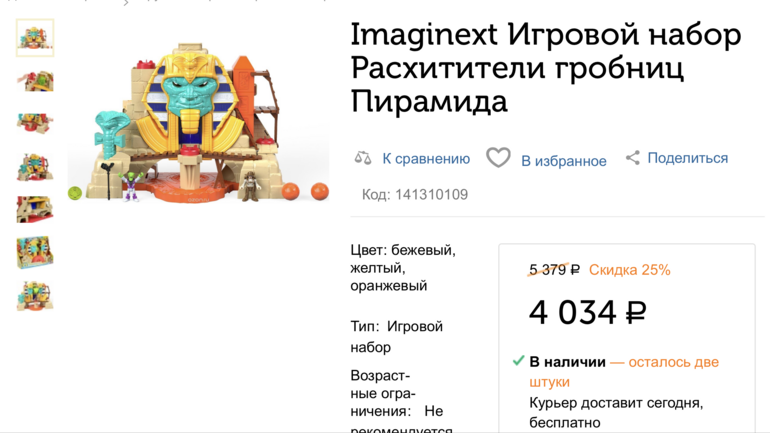This screenshot has width=770, height=433.
Task: Click the Скидка 25% discount label
Action: (x=629, y=270)
